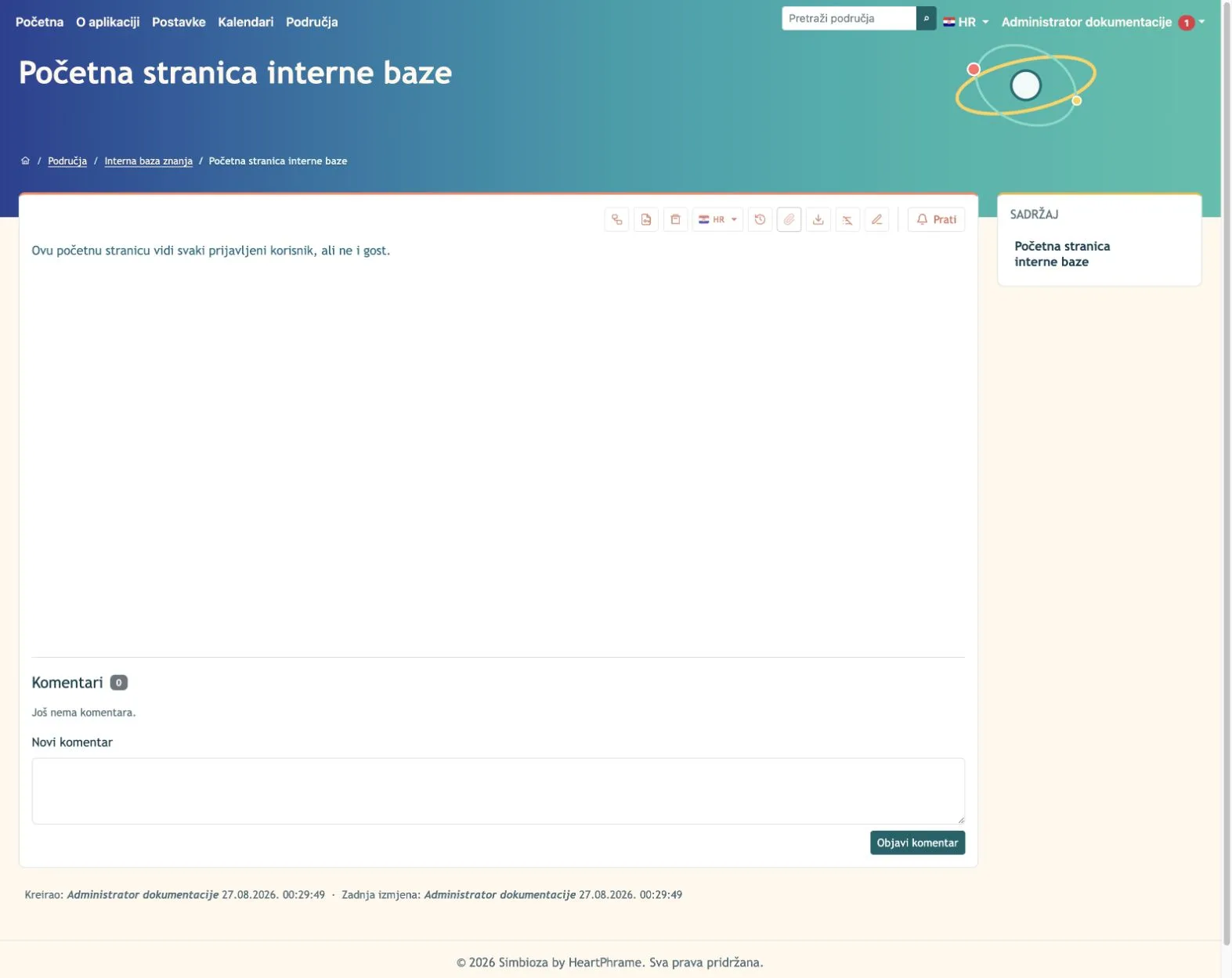Click the text 'Još nema komentara.'
The height and width of the screenshot is (978, 1232).
tap(84, 713)
